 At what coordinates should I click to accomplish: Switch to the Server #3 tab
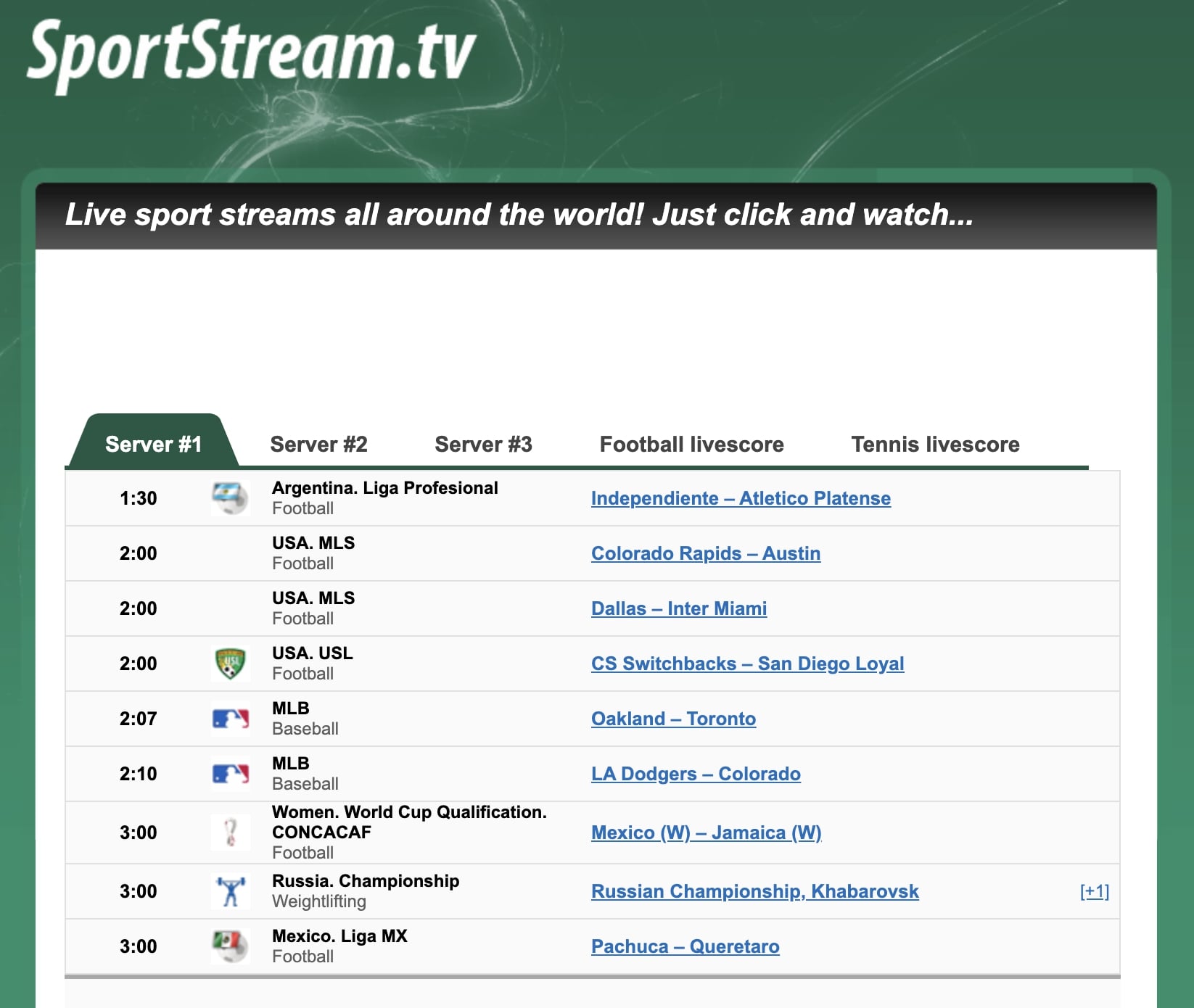point(483,444)
